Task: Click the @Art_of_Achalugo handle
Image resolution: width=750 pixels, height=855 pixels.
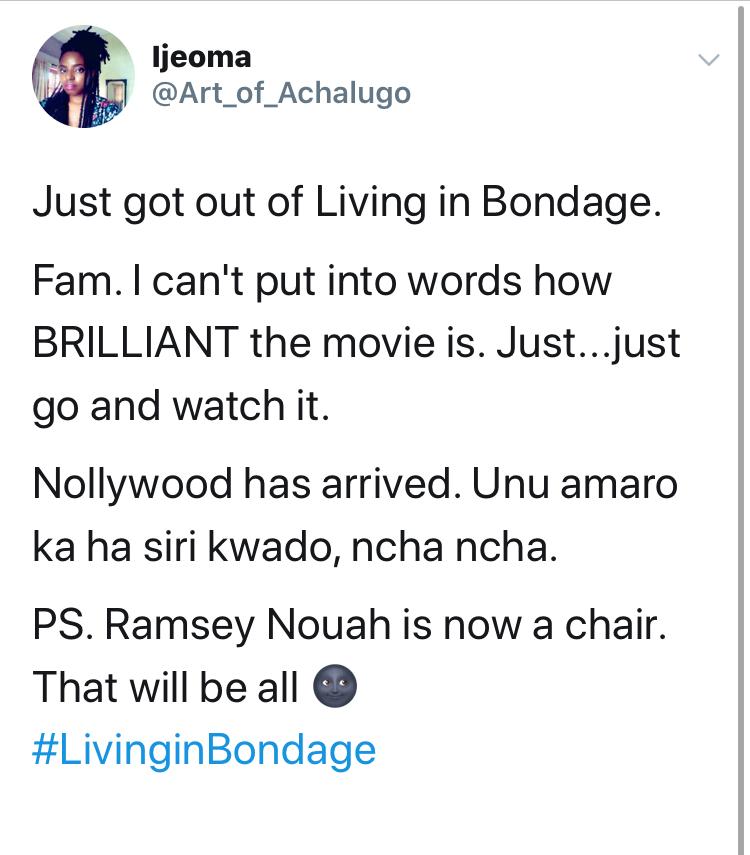Action: click(280, 94)
